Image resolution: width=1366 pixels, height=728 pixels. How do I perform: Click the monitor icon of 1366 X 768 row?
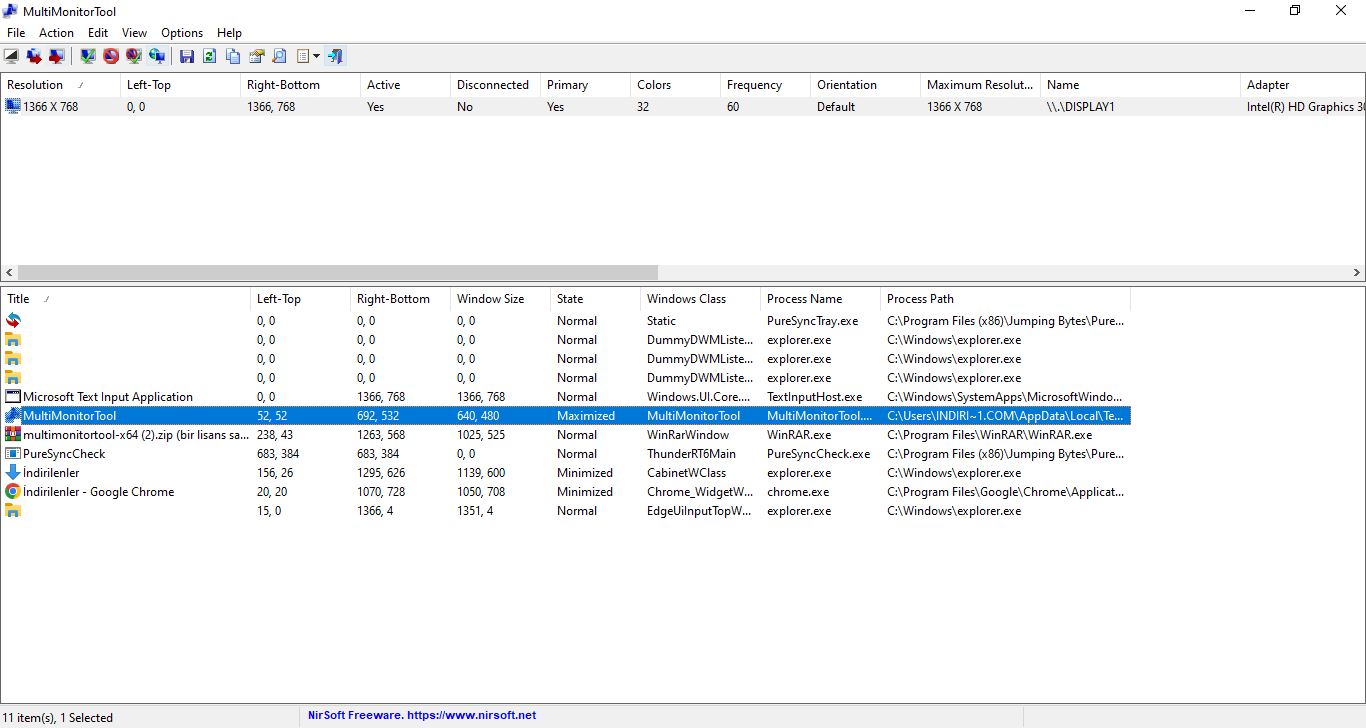tap(13, 106)
